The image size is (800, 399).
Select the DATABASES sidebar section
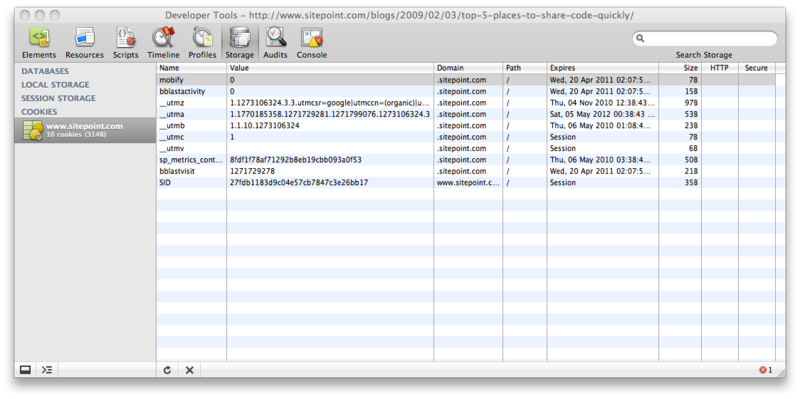pos(45,71)
